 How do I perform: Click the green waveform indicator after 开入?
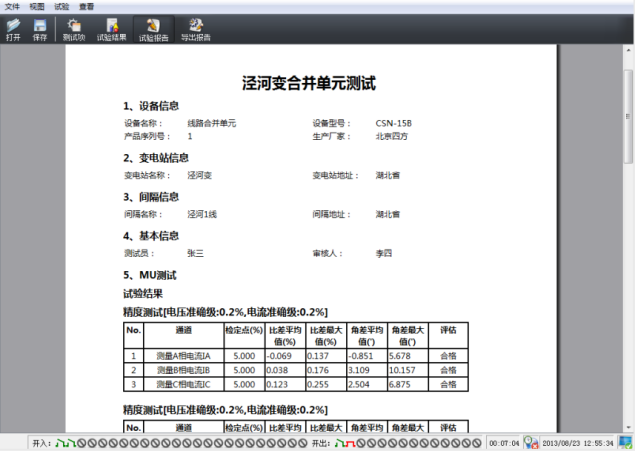(x=58, y=442)
